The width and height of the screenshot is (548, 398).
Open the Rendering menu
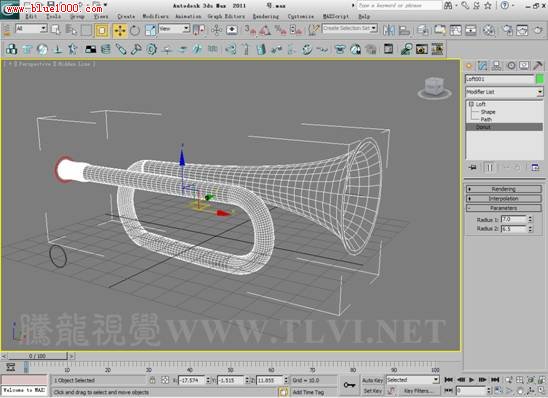pyautogui.click(x=266, y=16)
